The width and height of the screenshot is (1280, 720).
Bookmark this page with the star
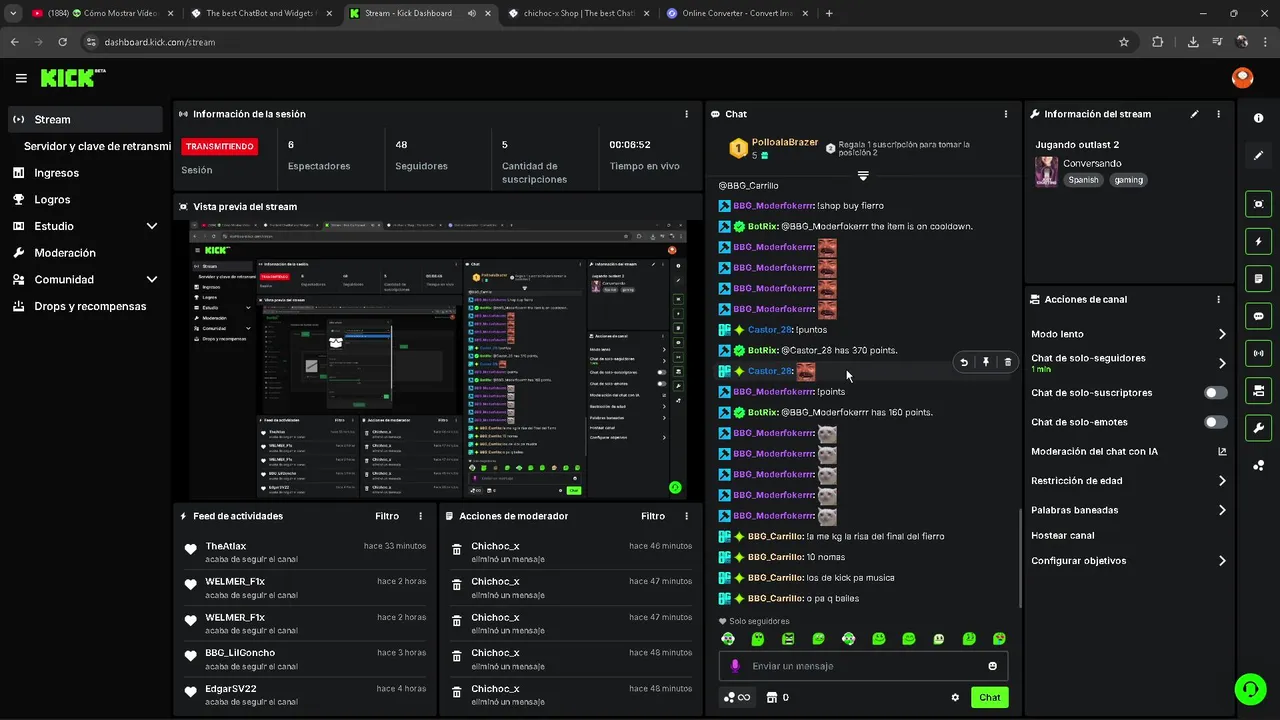click(1124, 42)
